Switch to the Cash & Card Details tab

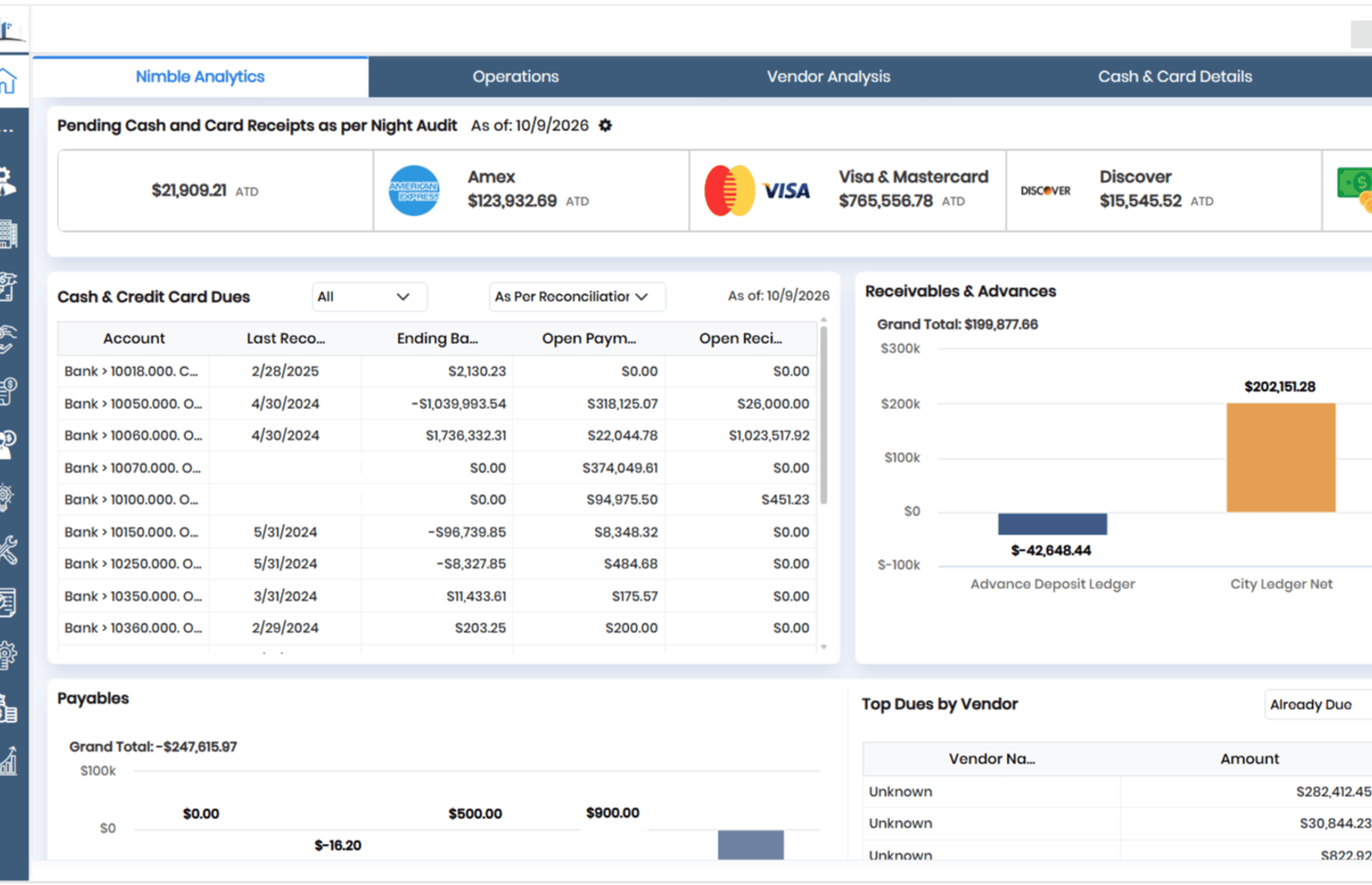(x=1175, y=76)
